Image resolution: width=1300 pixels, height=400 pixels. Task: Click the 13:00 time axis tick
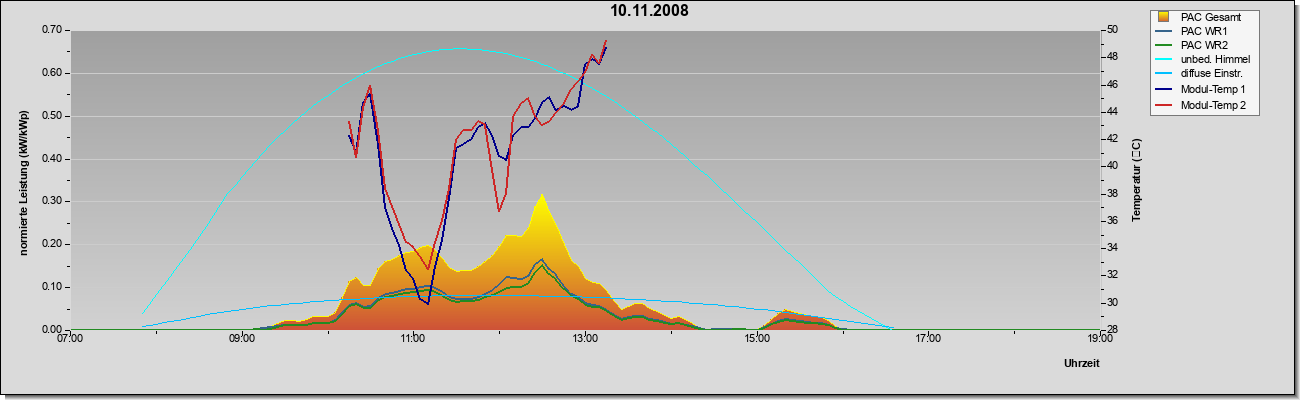click(x=585, y=338)
